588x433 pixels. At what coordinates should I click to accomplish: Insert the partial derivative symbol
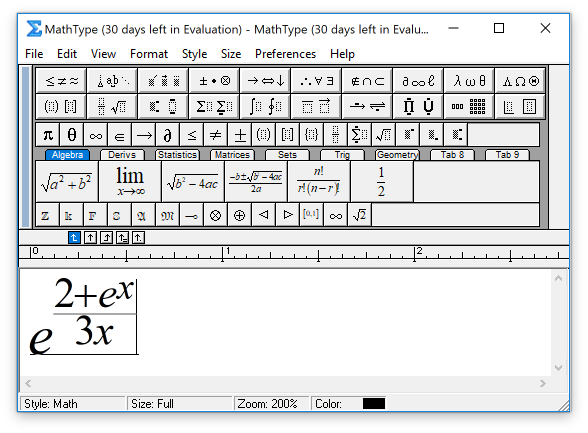pos(168,135)
